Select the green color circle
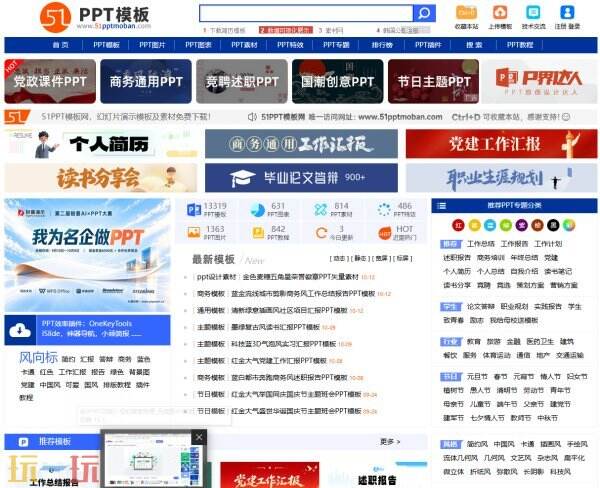600x488 pixels. (505, 225)
